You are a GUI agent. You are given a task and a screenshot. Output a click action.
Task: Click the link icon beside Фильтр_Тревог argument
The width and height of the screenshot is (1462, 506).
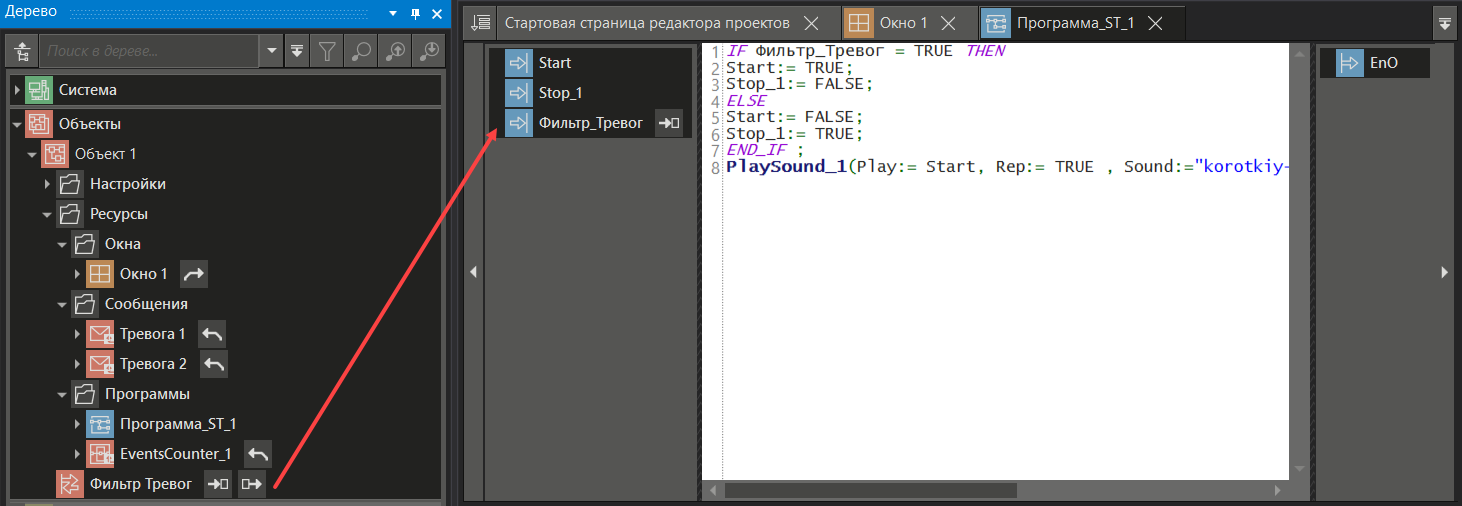(668, 123)
